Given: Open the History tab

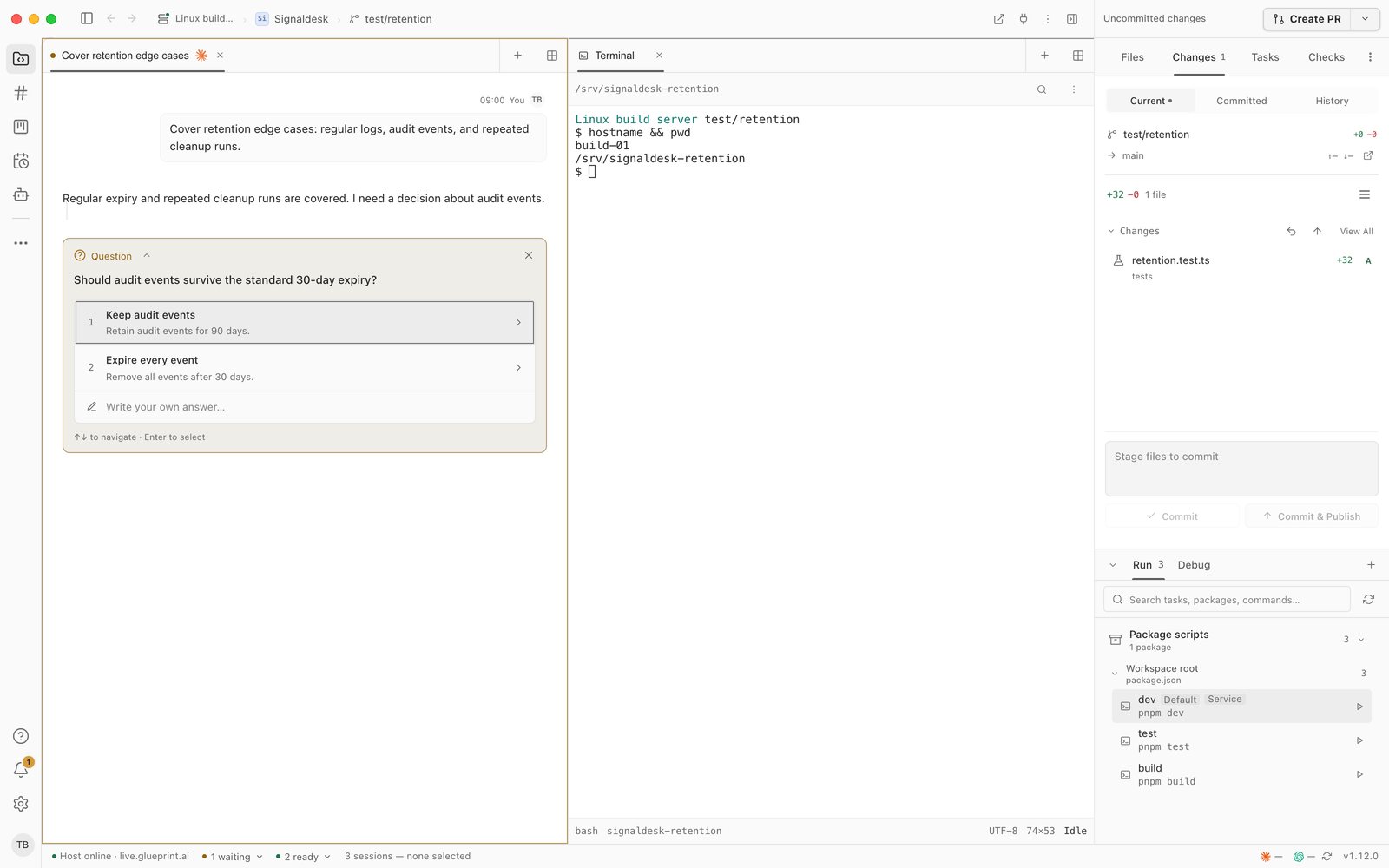Looking at the screenshot, I should tap(1332, 102).
